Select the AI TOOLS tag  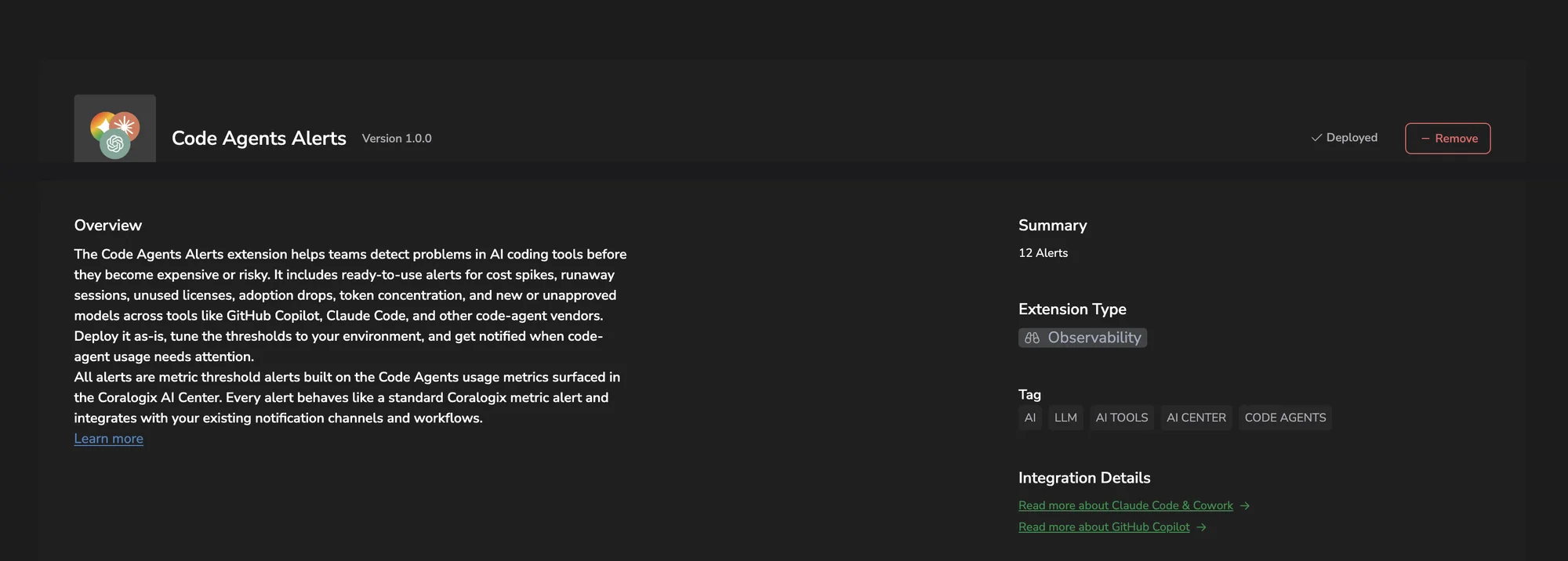1121,418
